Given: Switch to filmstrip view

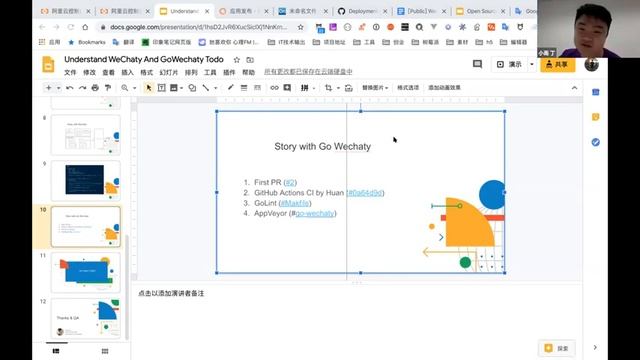Looking at the screenshot, I should (x=56, y=351).
